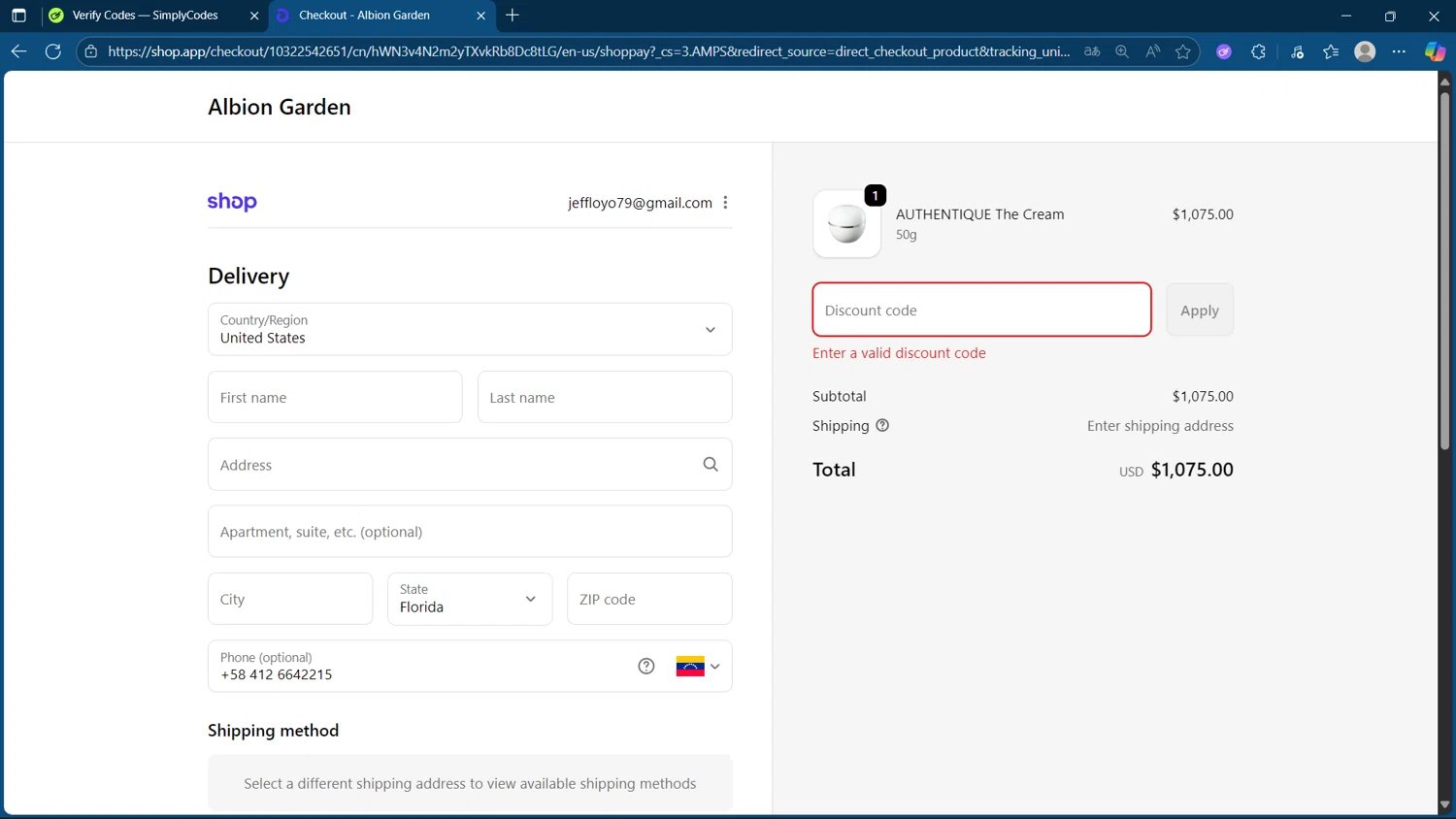Click the AUTHENTIQUE The Cream product thumbnail
The width and height of the screenshot is (1456, 819).
846,224
